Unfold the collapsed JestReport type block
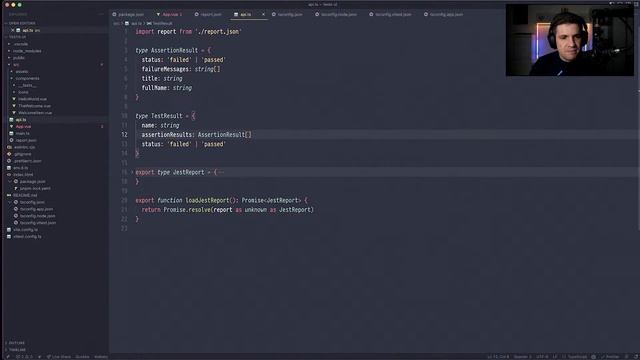640x360 pixels. pyautogui.click(x=132, y=172)
